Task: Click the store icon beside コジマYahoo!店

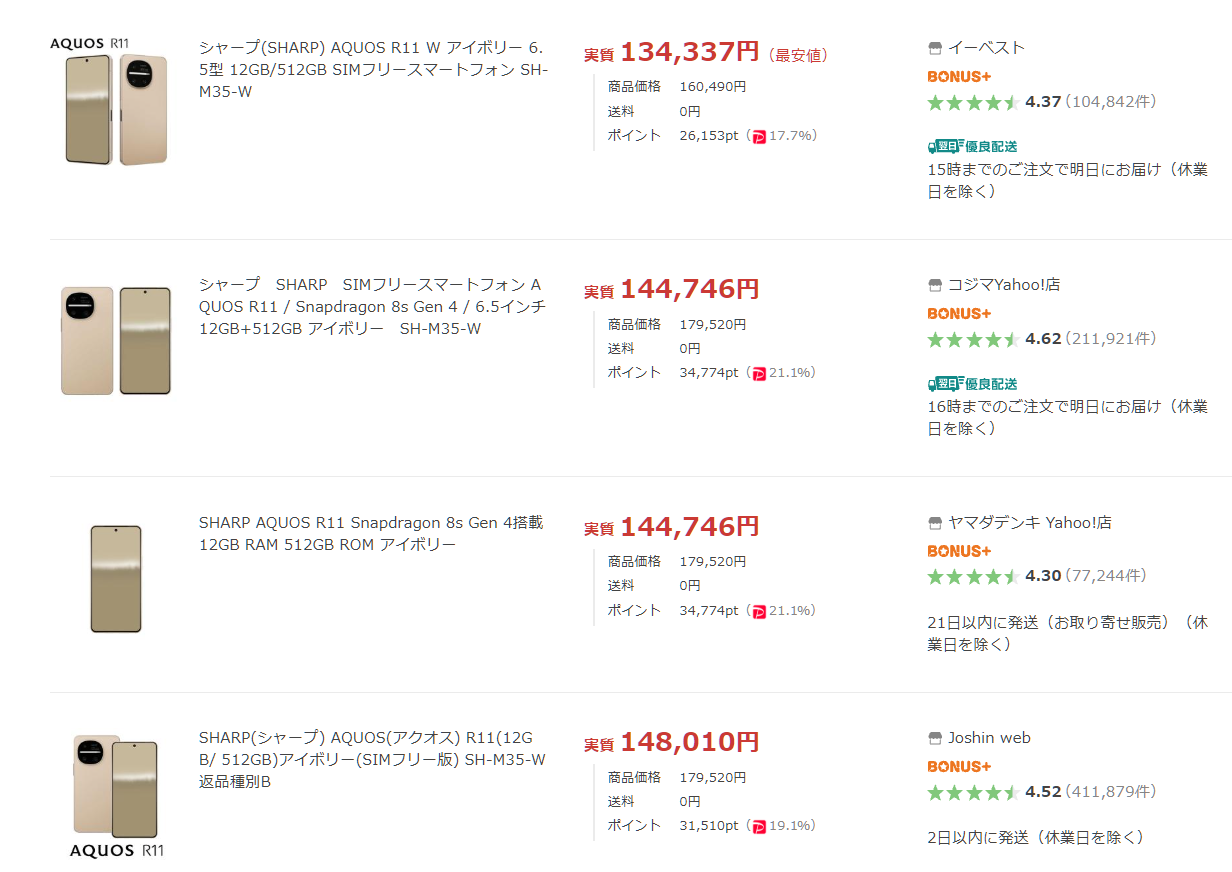Action: point(935,285)
